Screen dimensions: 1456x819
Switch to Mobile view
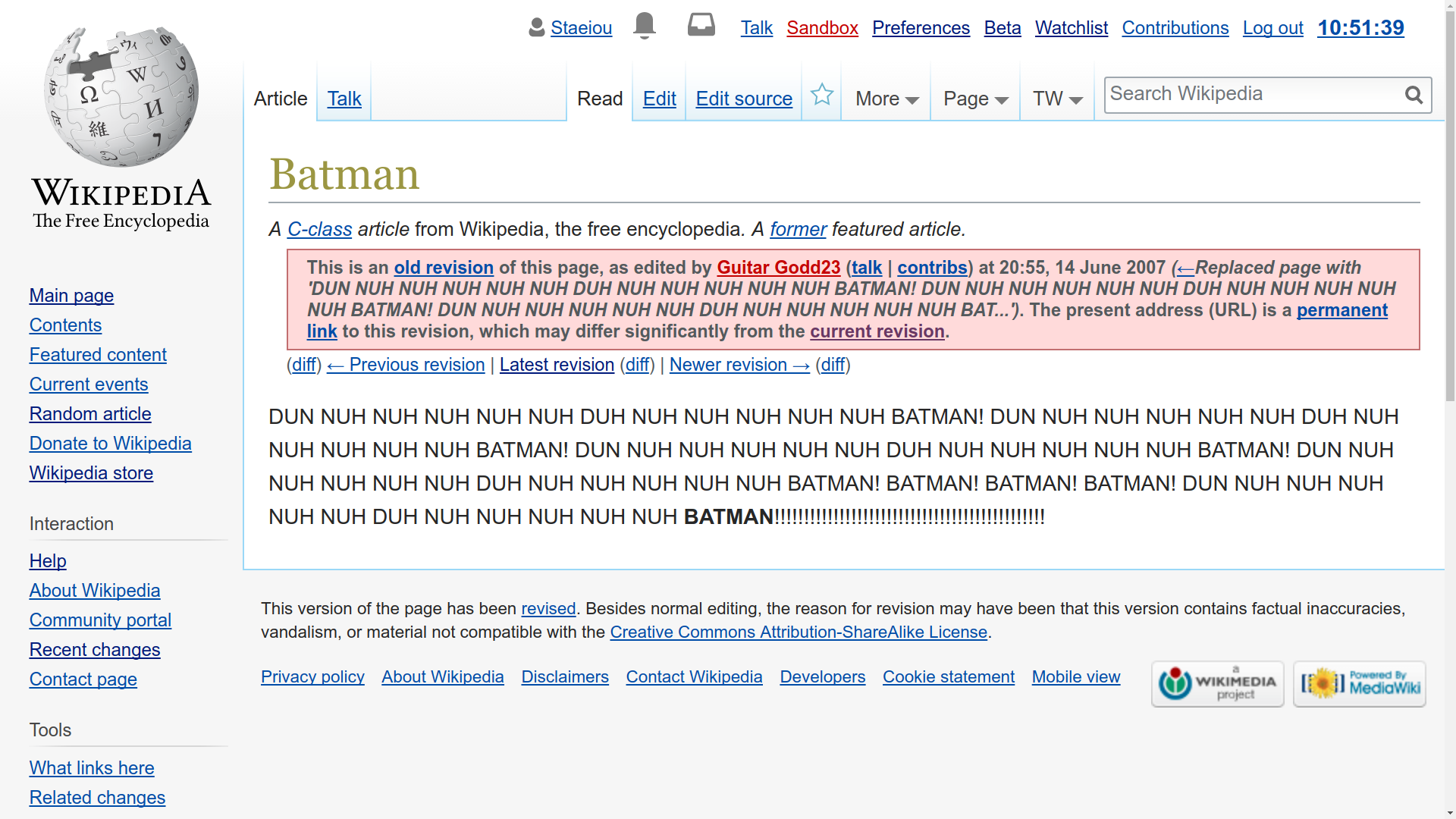pyautogui.click(x=1076, y=677)
